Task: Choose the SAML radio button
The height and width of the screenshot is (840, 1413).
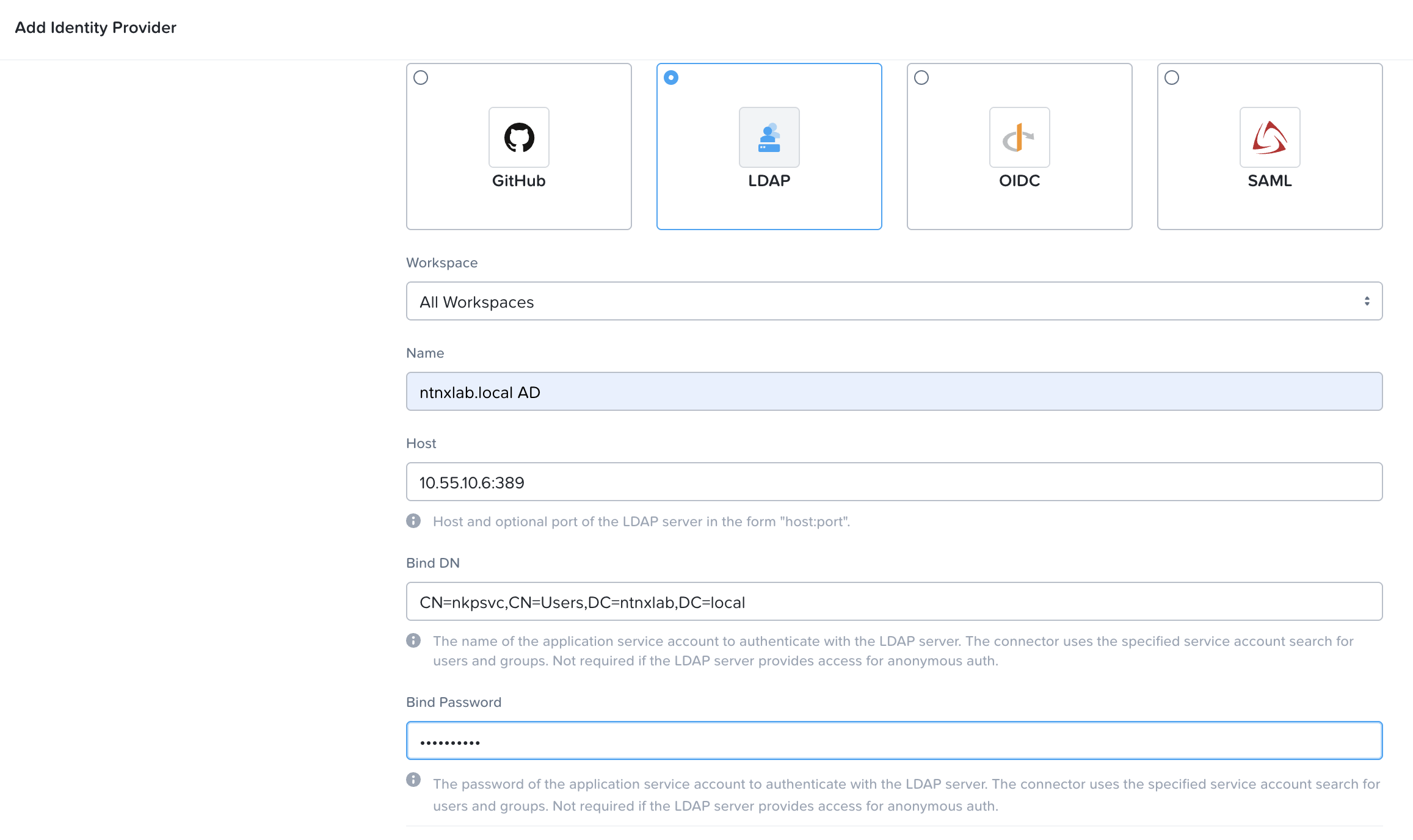Action: tap(1172, 78)
